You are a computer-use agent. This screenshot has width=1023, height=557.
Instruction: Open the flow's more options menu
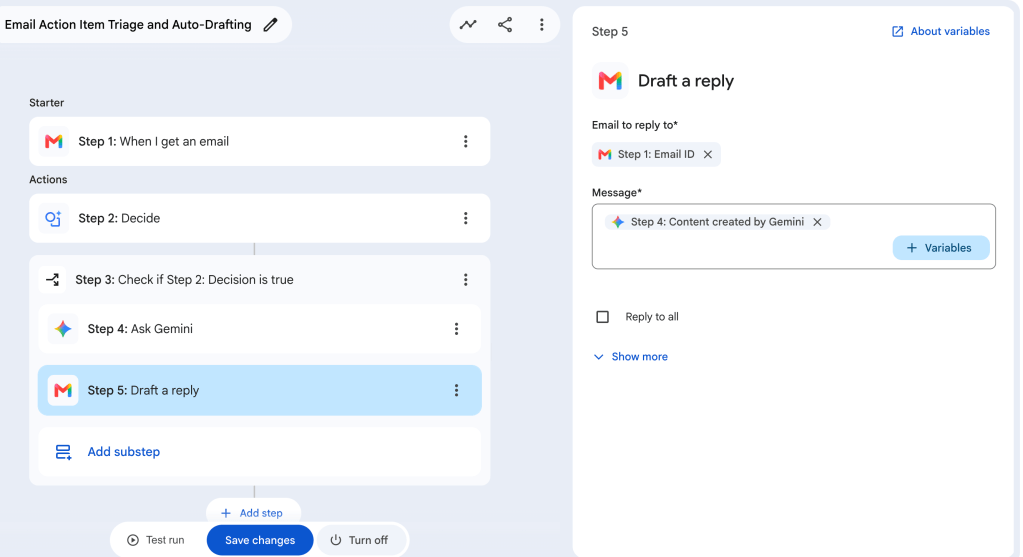click(x=542, y=25)
